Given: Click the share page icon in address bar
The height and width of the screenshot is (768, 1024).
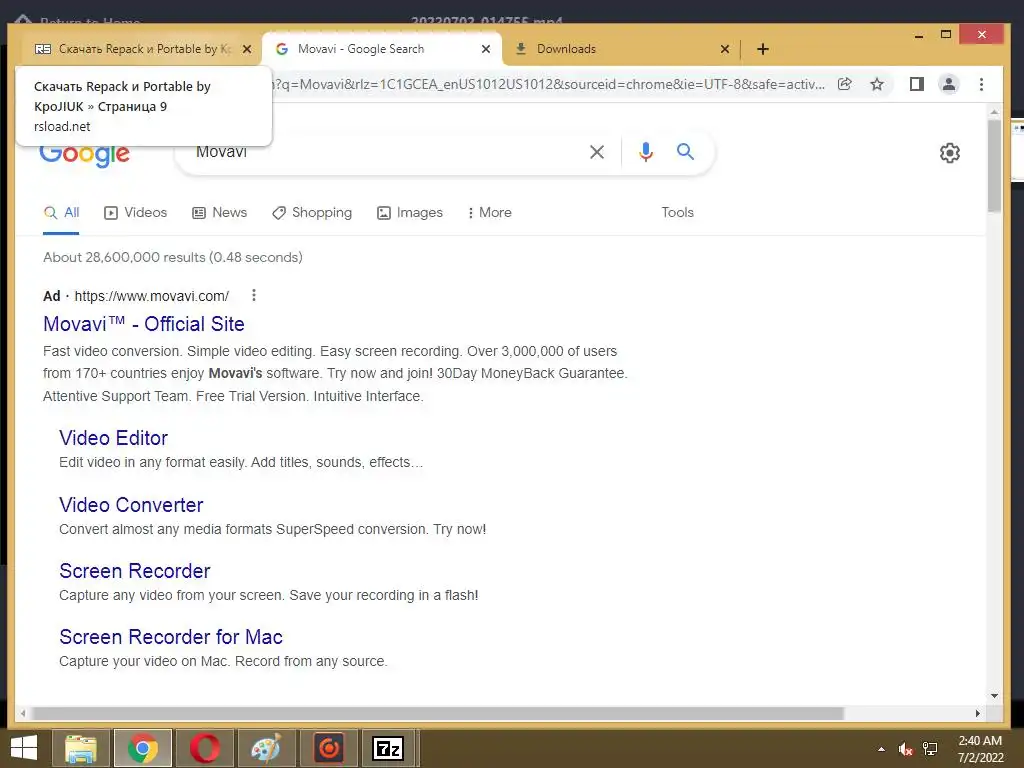Looking at the screenshot, I should (x=844, y=84).
